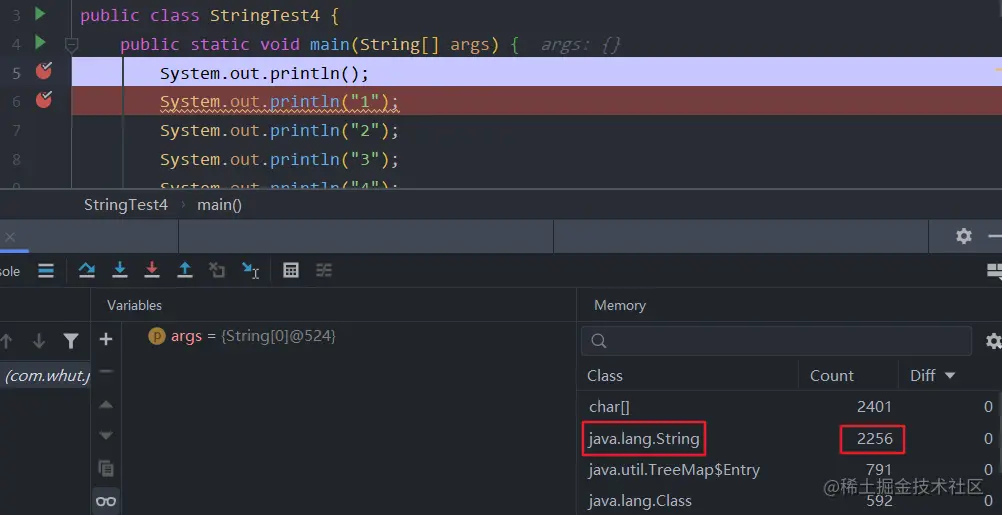Select the java.lang.String class row

(x=791, y=438)
